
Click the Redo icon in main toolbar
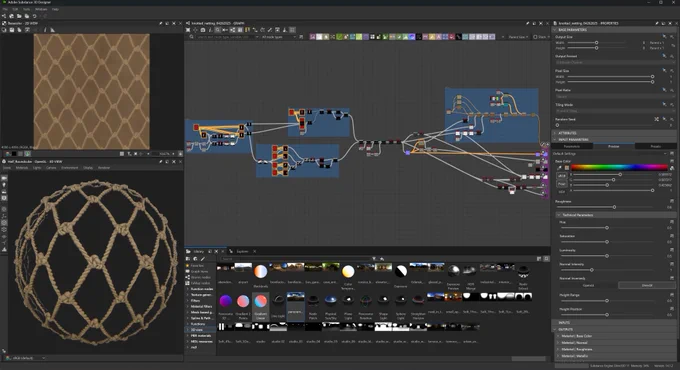point(44,16)
